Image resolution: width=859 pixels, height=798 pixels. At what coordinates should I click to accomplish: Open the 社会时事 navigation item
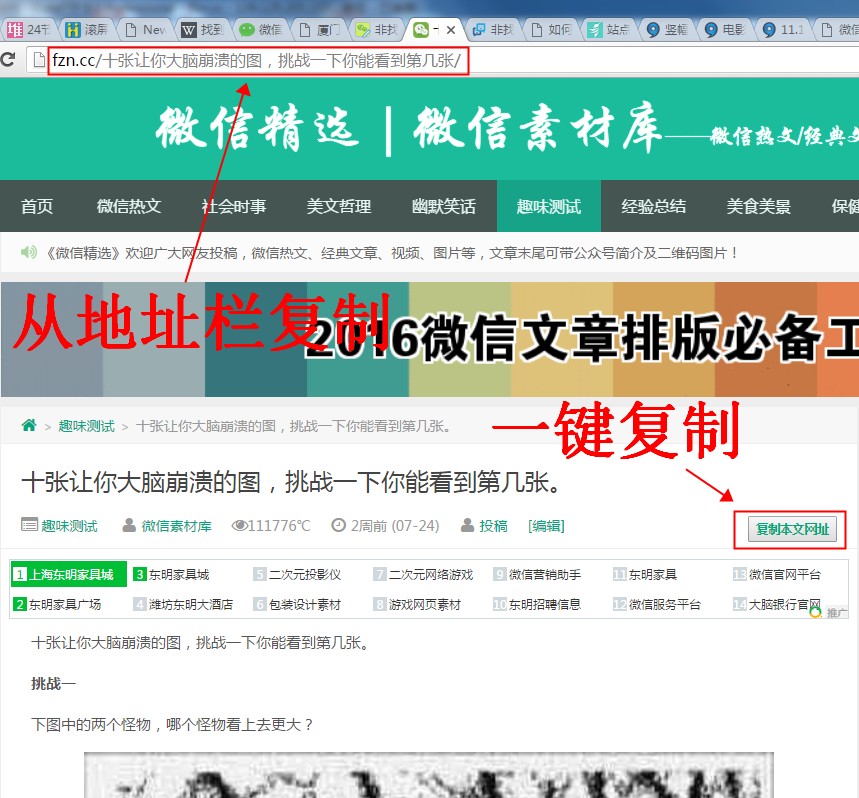click(234, 206)
